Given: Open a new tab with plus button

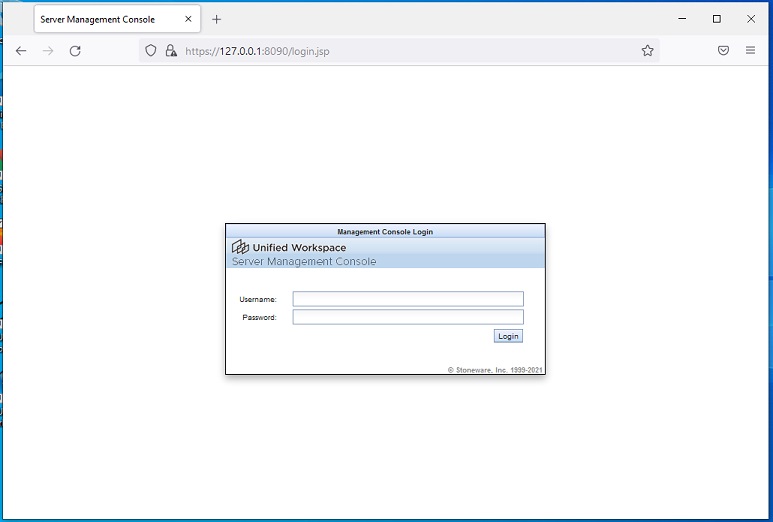Looking at the screenshot, I should (217, 19).
